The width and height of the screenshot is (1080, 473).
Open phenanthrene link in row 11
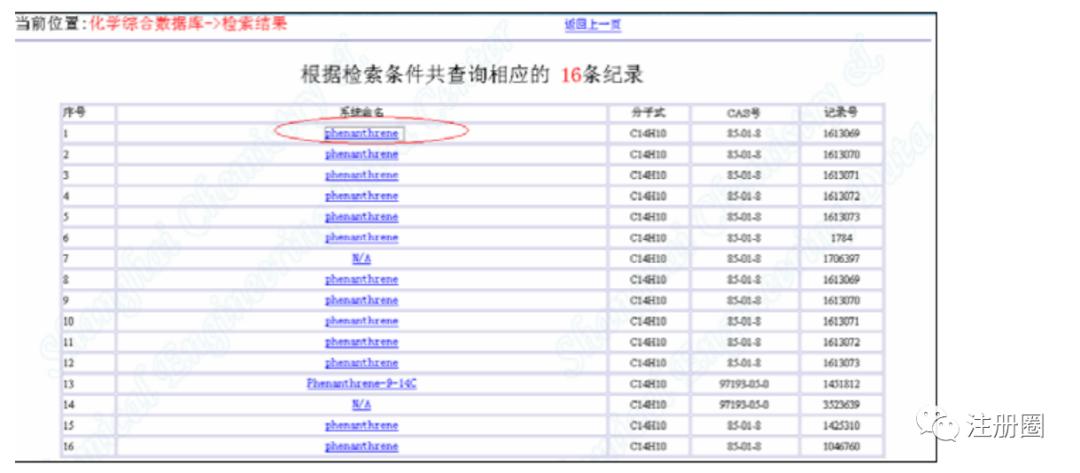point(362,342)
